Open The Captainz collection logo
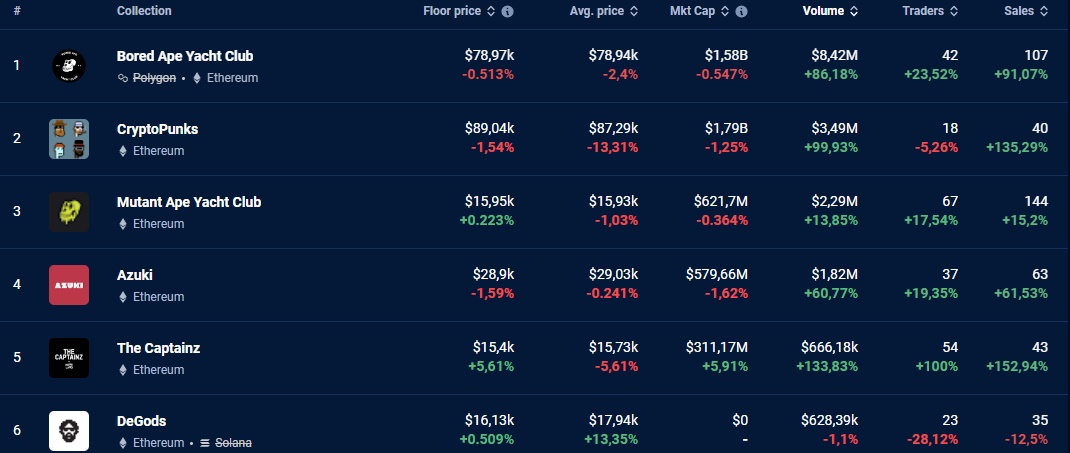Image resolution: width=1070 pixels, height=453 pixels. [69, 358]
